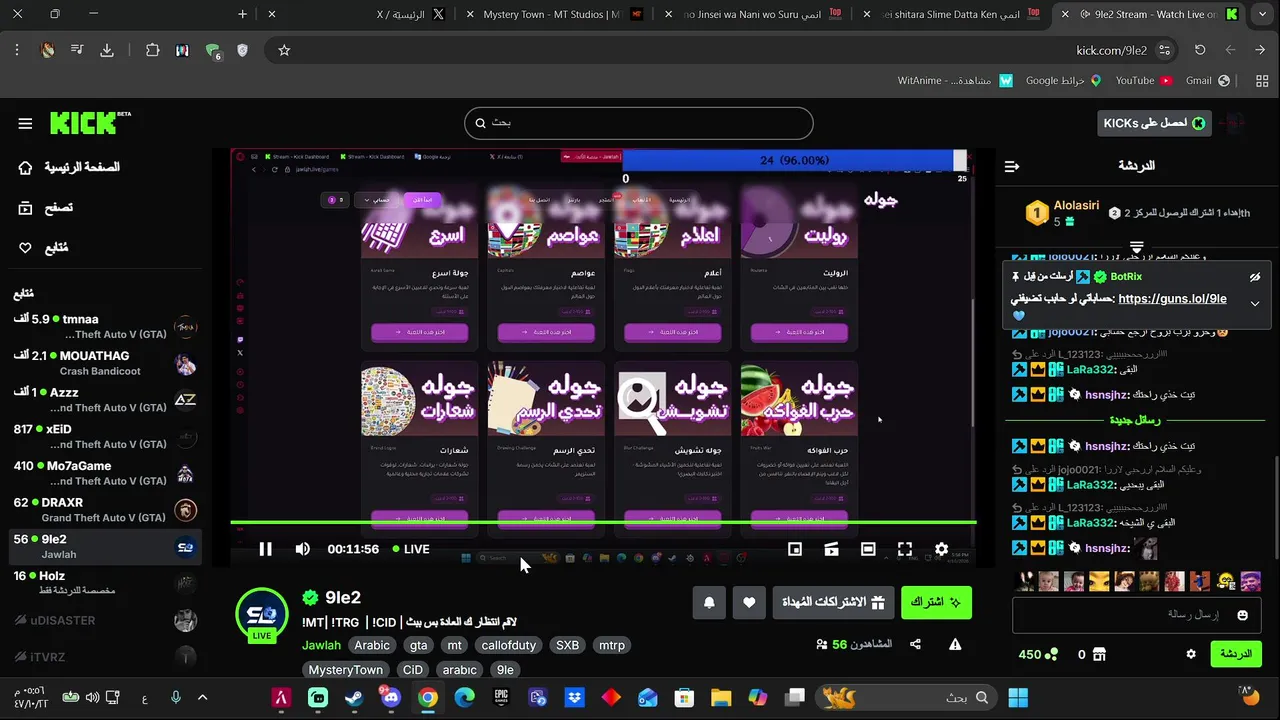Click the gta tag
Viewport: 1280px width, 720px height.
point(418,645)
